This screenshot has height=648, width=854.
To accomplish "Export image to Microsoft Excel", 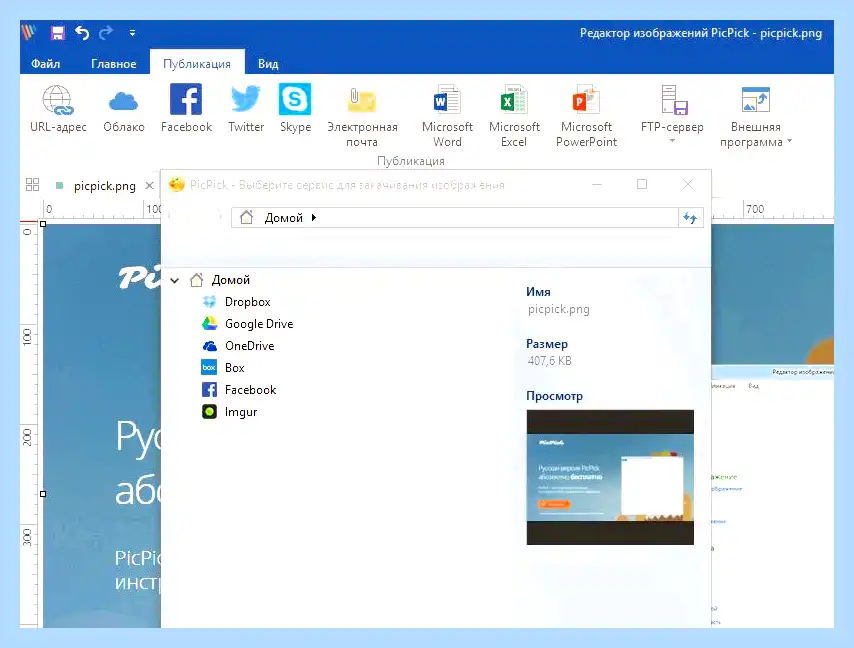I will [514, 116].
